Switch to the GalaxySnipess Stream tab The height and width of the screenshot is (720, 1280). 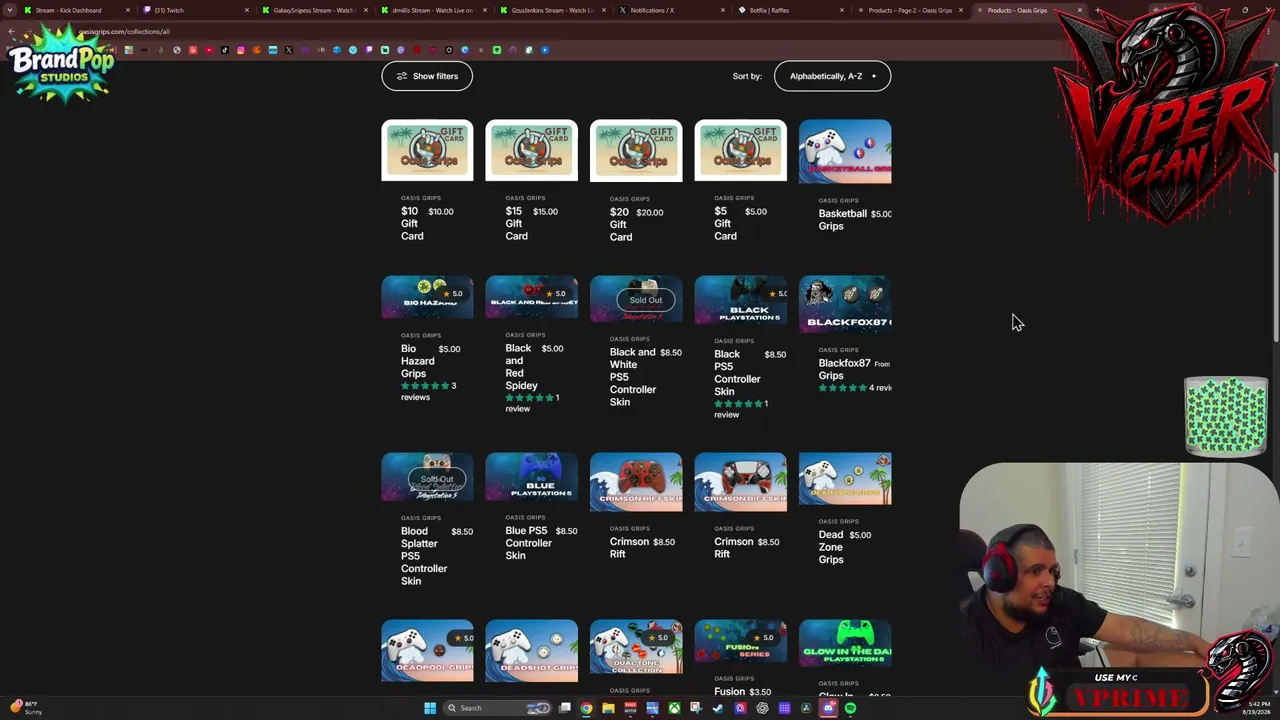(313, 10)
